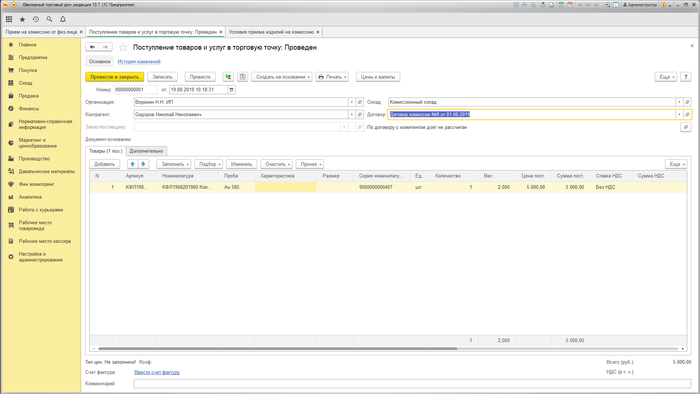
Task: Click horizontal scrollbar under the table
Action: coord(277,348)
